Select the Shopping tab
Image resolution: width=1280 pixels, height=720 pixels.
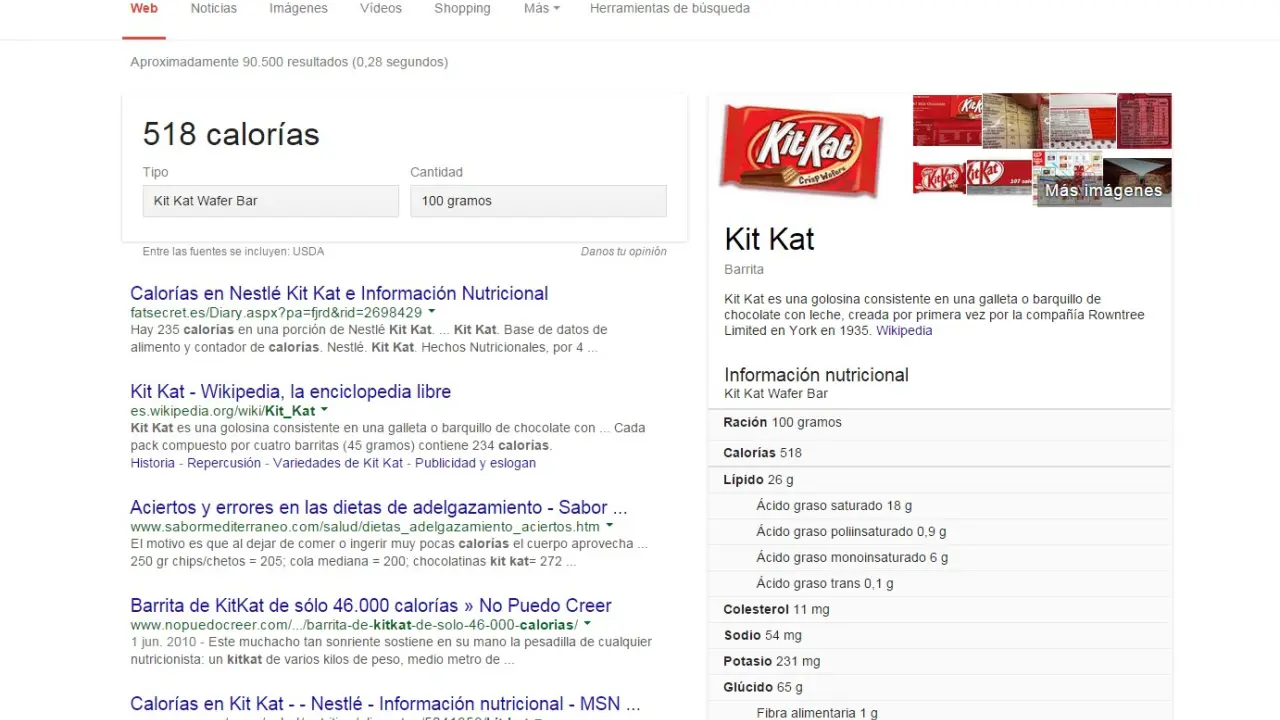click(462, 9)
